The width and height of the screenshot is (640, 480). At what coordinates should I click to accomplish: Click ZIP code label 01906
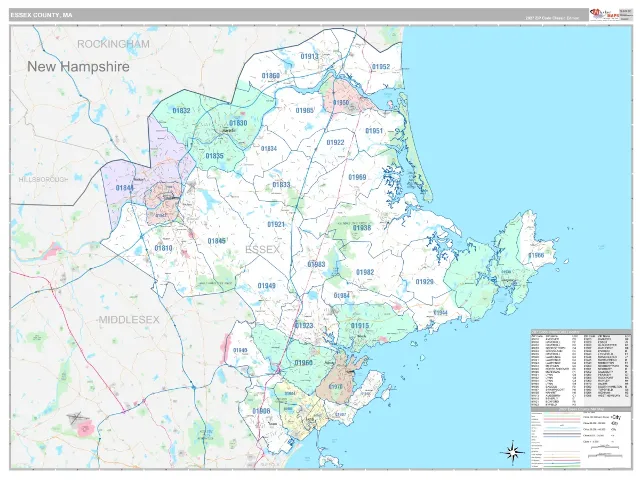pos(261,411)
